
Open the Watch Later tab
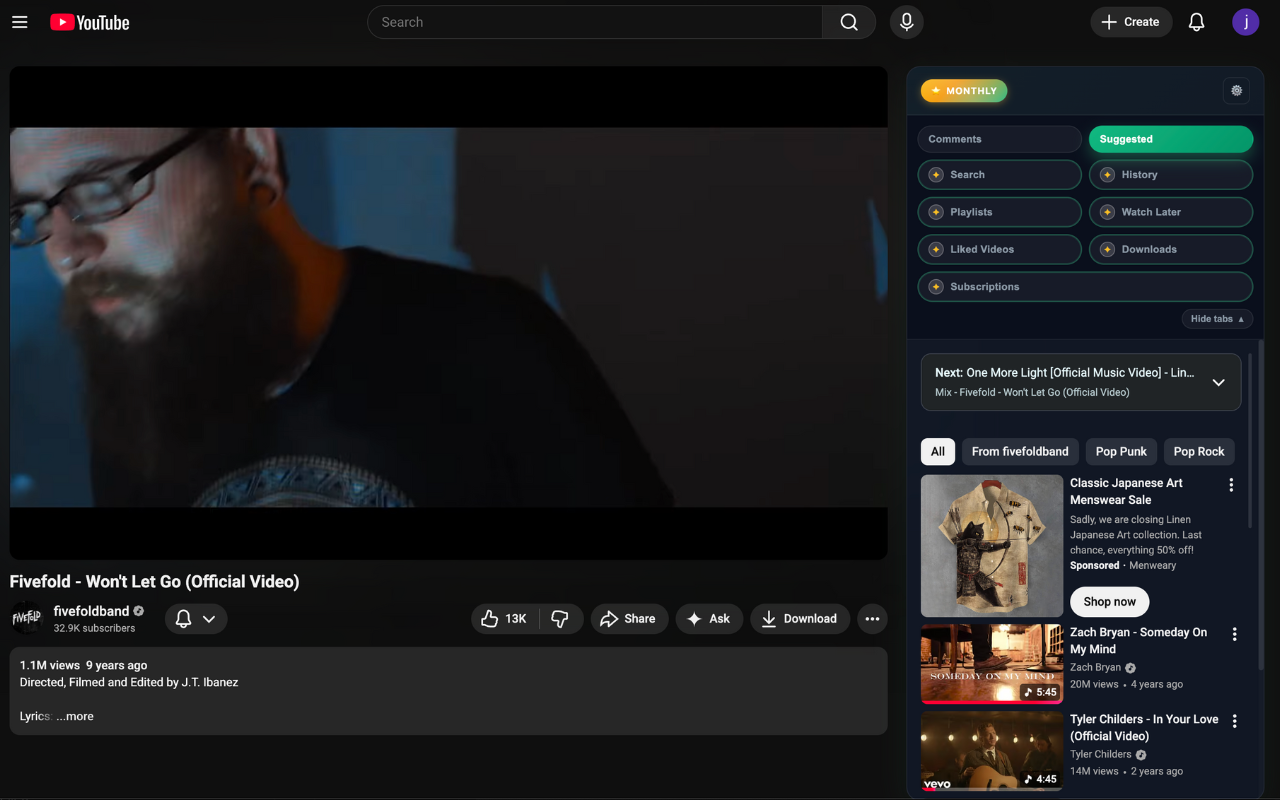[x=1171, y=212]
